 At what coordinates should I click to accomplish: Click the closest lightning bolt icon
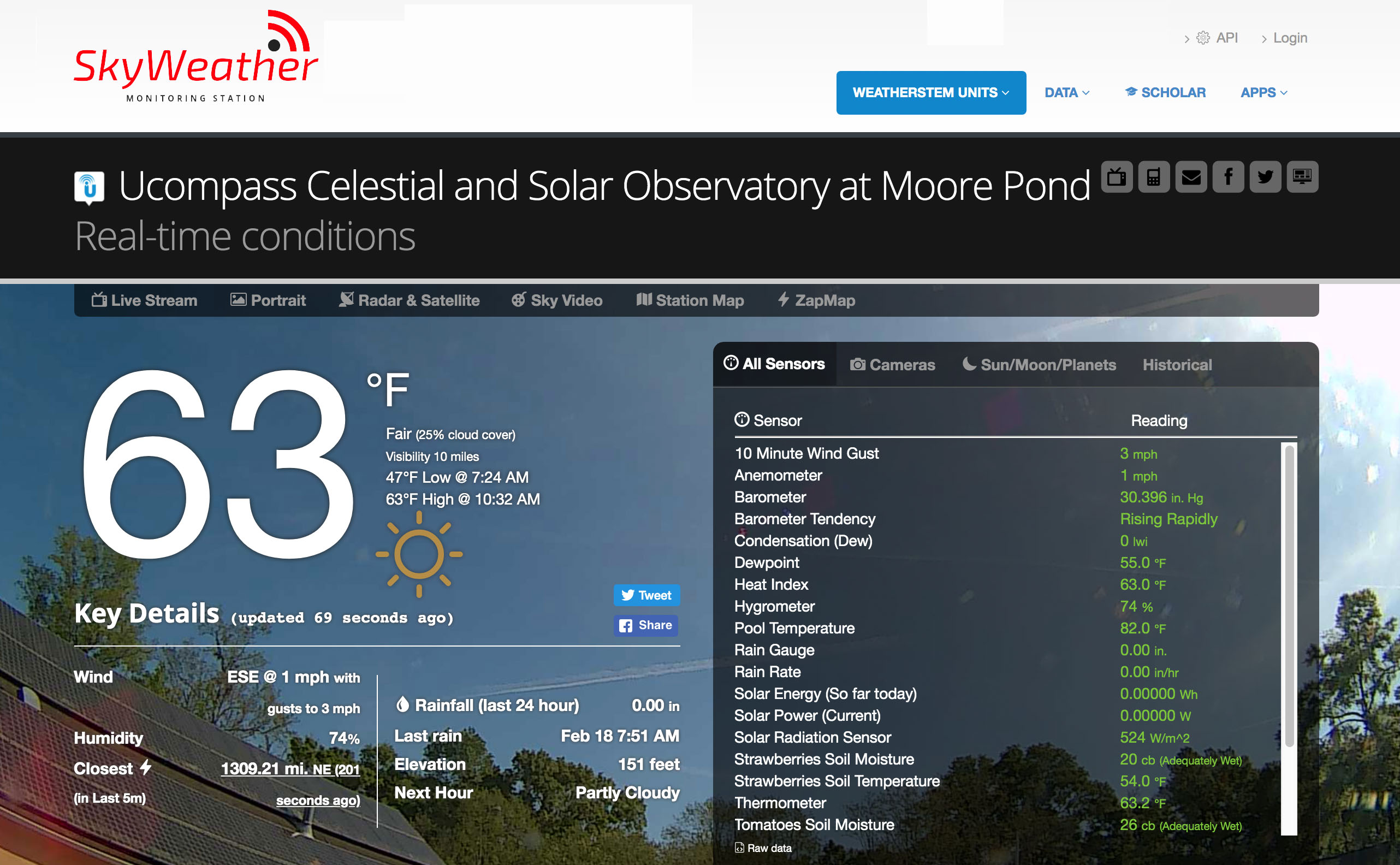(x=146, y=767)
